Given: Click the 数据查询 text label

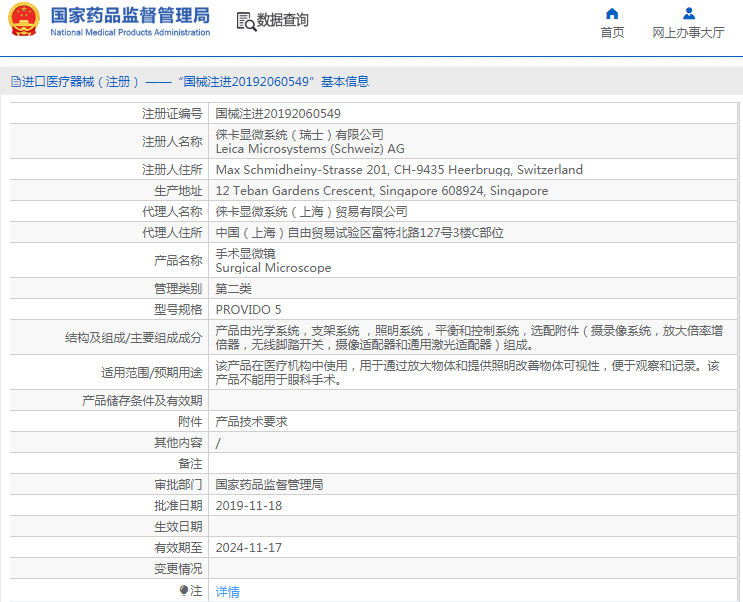Looking at the screenshot, I should tap(282, 20).
